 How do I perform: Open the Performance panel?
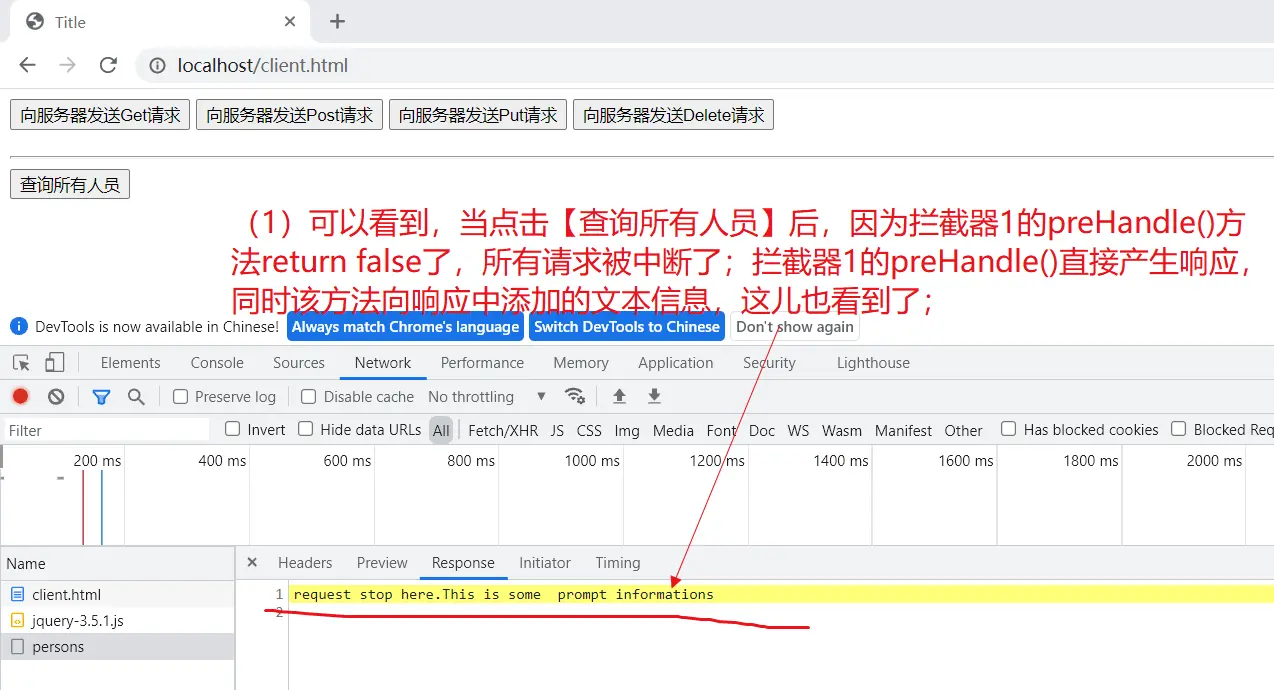pyautogui.click(x=482, y=363)
